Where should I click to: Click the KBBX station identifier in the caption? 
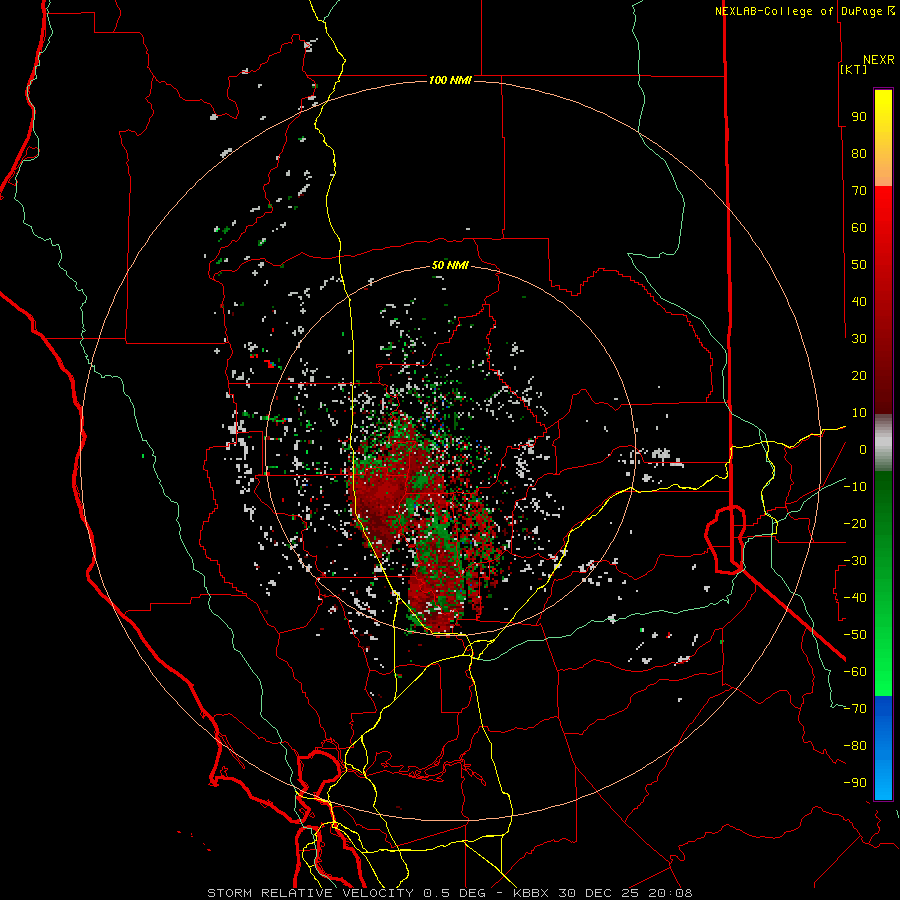pos(530,893)
